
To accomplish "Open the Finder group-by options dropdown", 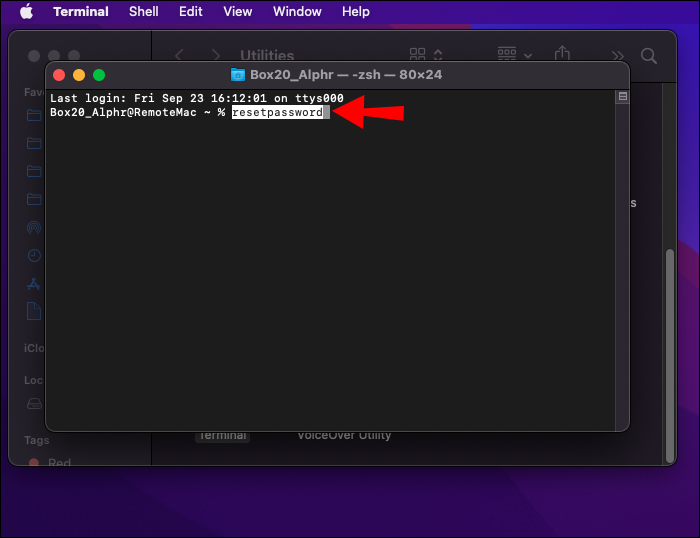I will point(514,54).
